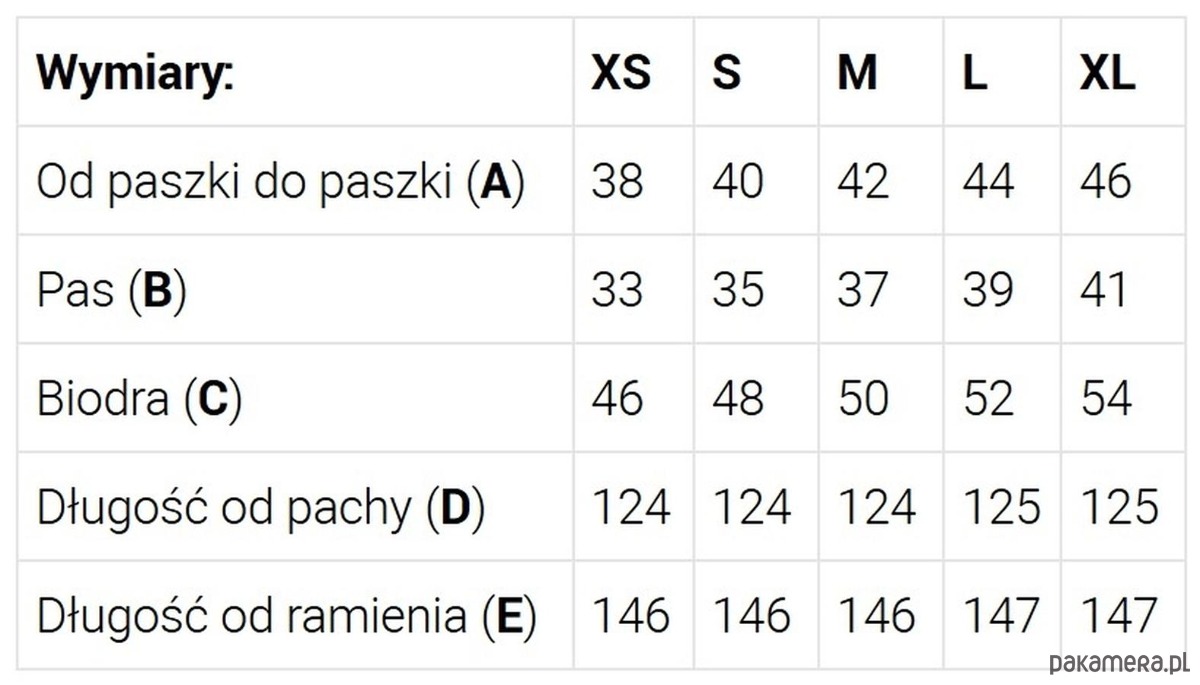Screen dimensions: 1200x685
Task: Click the S shoulder length value 146
Action: click(x=752, y=616)
